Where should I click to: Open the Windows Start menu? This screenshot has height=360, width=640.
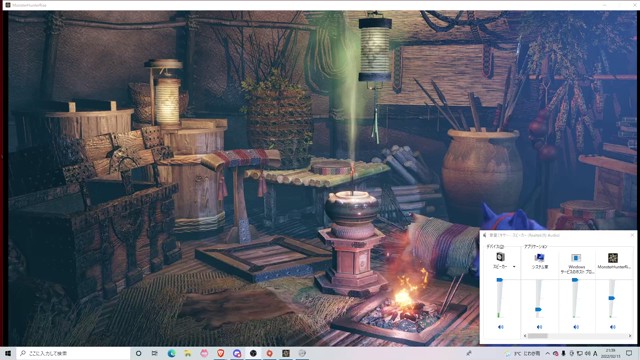8,353
